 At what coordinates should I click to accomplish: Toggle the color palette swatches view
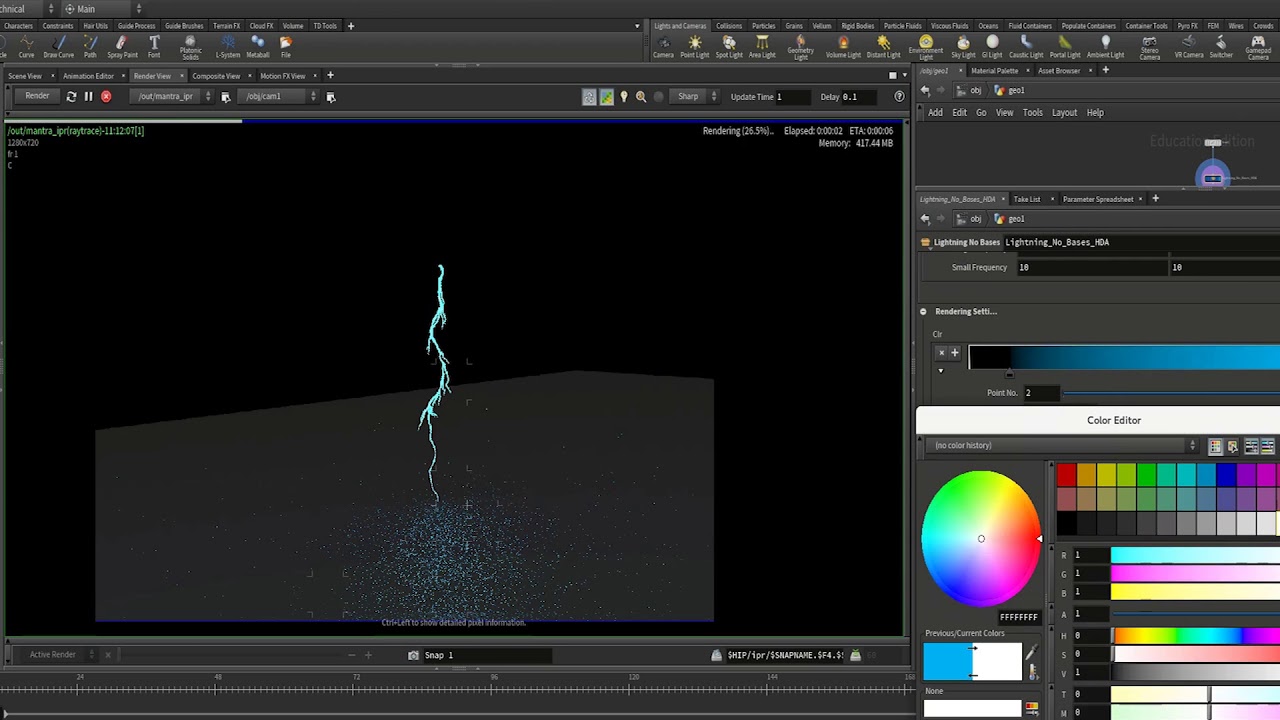1215,446
